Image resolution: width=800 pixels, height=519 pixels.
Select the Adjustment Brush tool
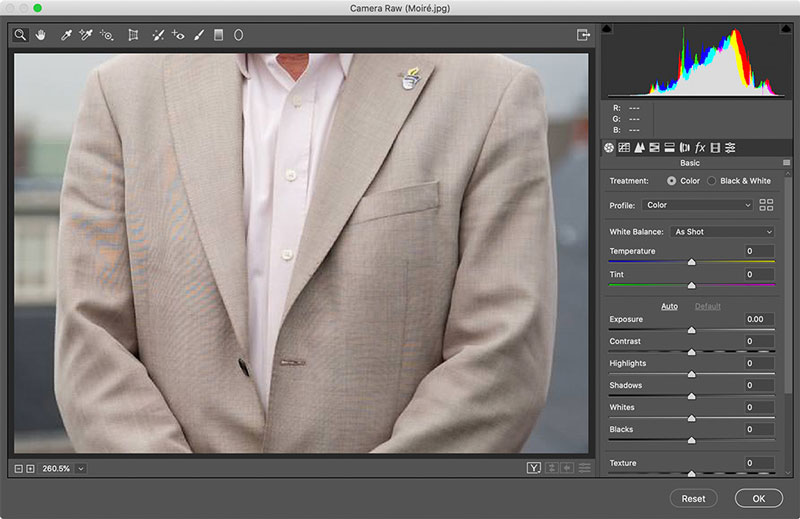(198, 35)
